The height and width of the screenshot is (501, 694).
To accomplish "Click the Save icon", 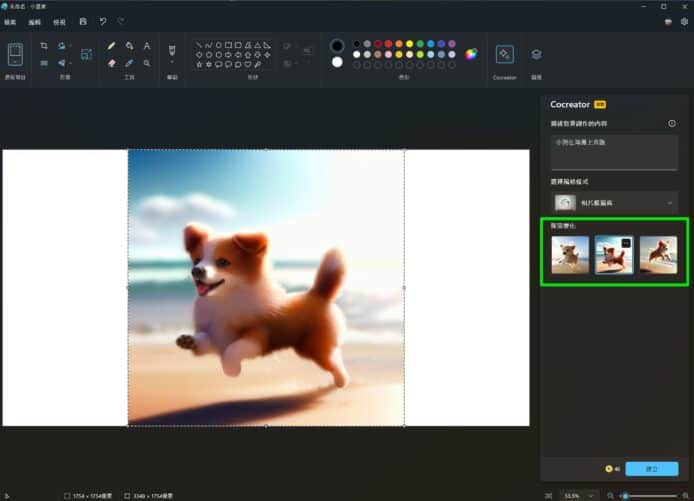I will tap(83, 21).
